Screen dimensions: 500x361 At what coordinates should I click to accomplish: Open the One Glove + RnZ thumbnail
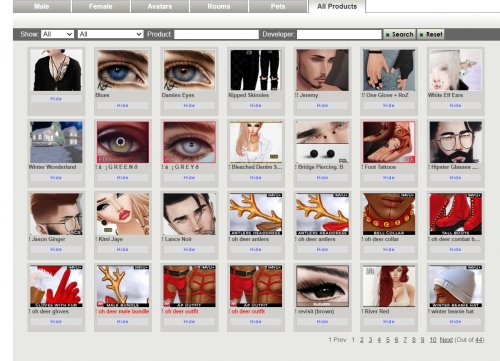point(389,70)
